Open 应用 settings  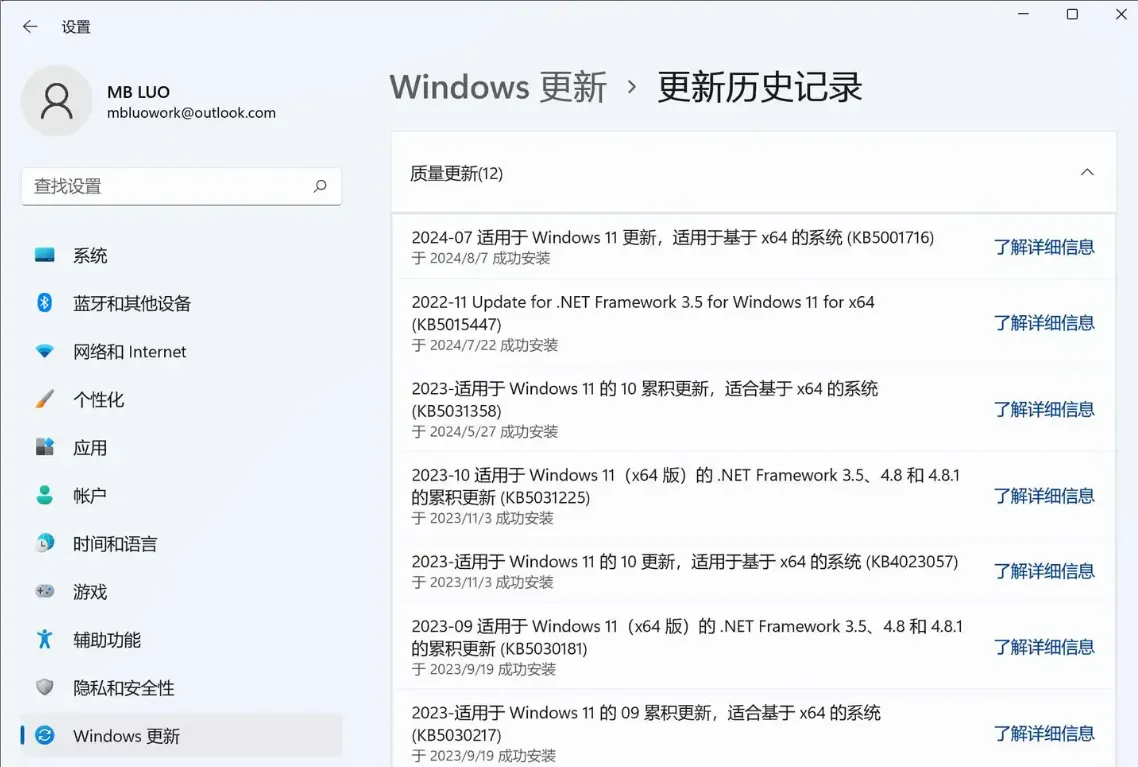coord(181,448)
